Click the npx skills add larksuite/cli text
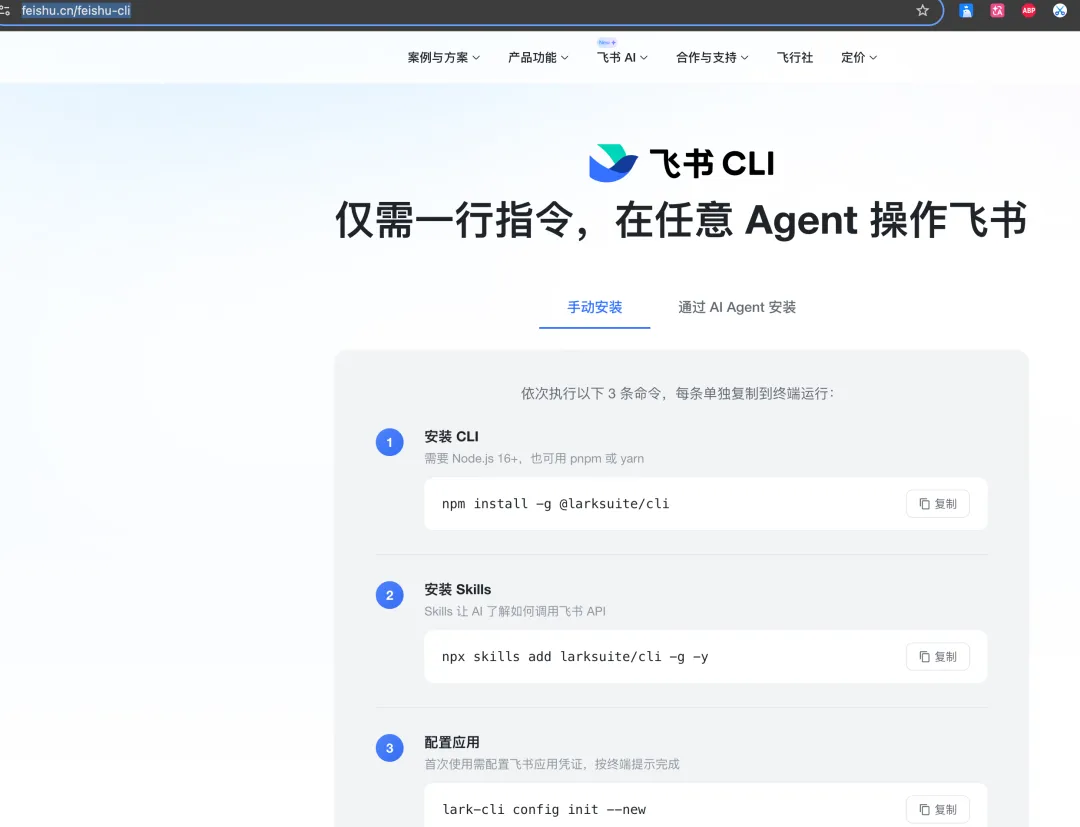The height and width of the screenshot is (827, 1080). pos(575,657)
